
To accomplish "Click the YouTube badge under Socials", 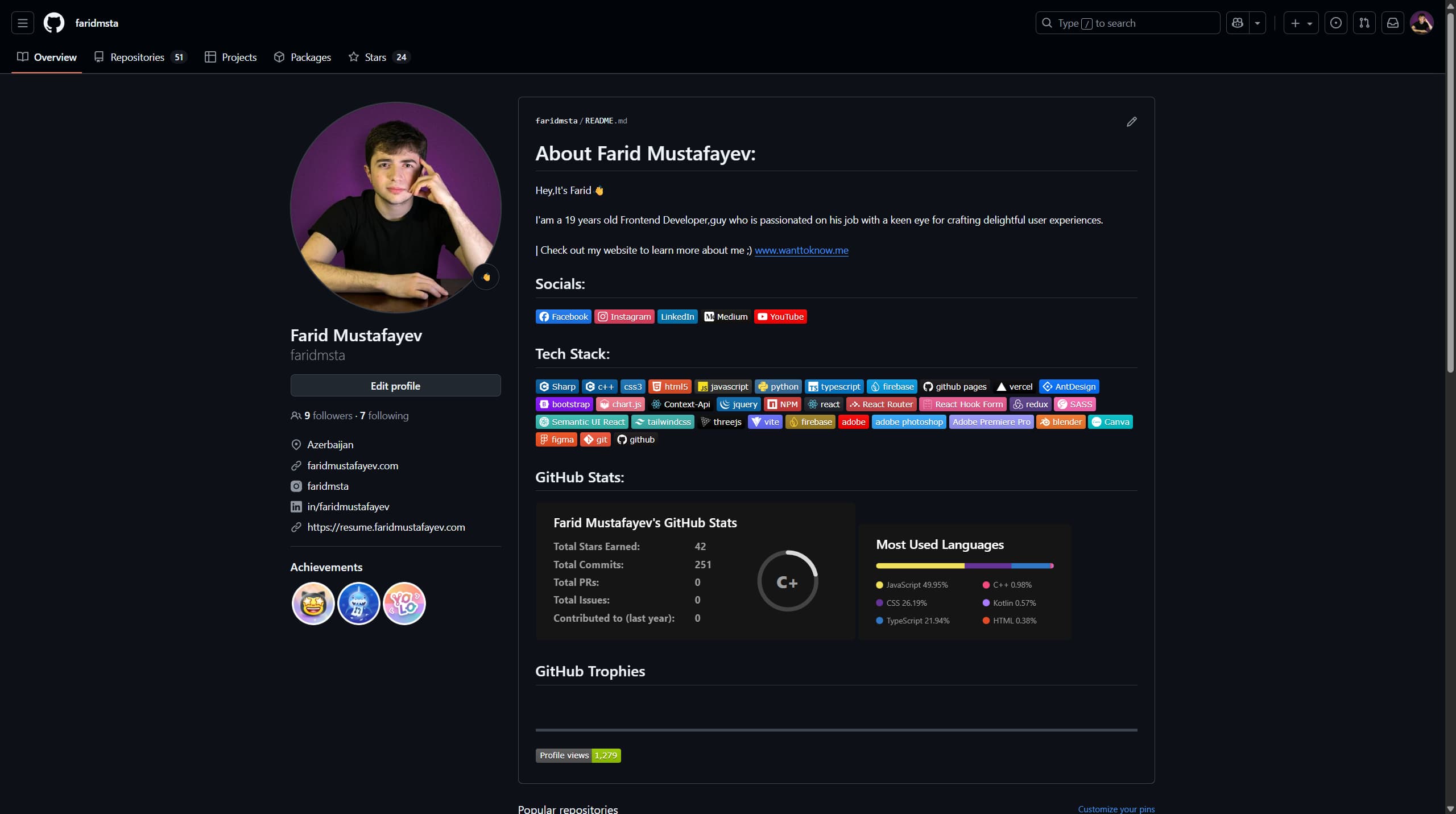I will tap(779, 316).
